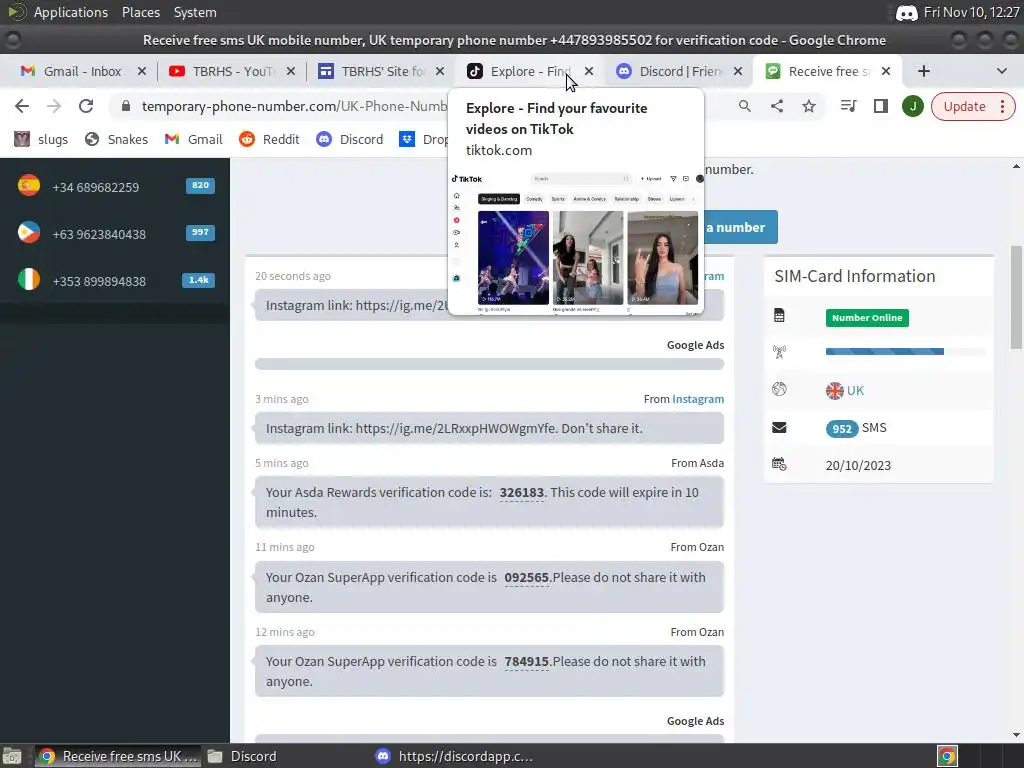Screen dimensions: 1024x768
Task: Click the signal tower icon
Action: pyautogui.click(x=779, y=353)
